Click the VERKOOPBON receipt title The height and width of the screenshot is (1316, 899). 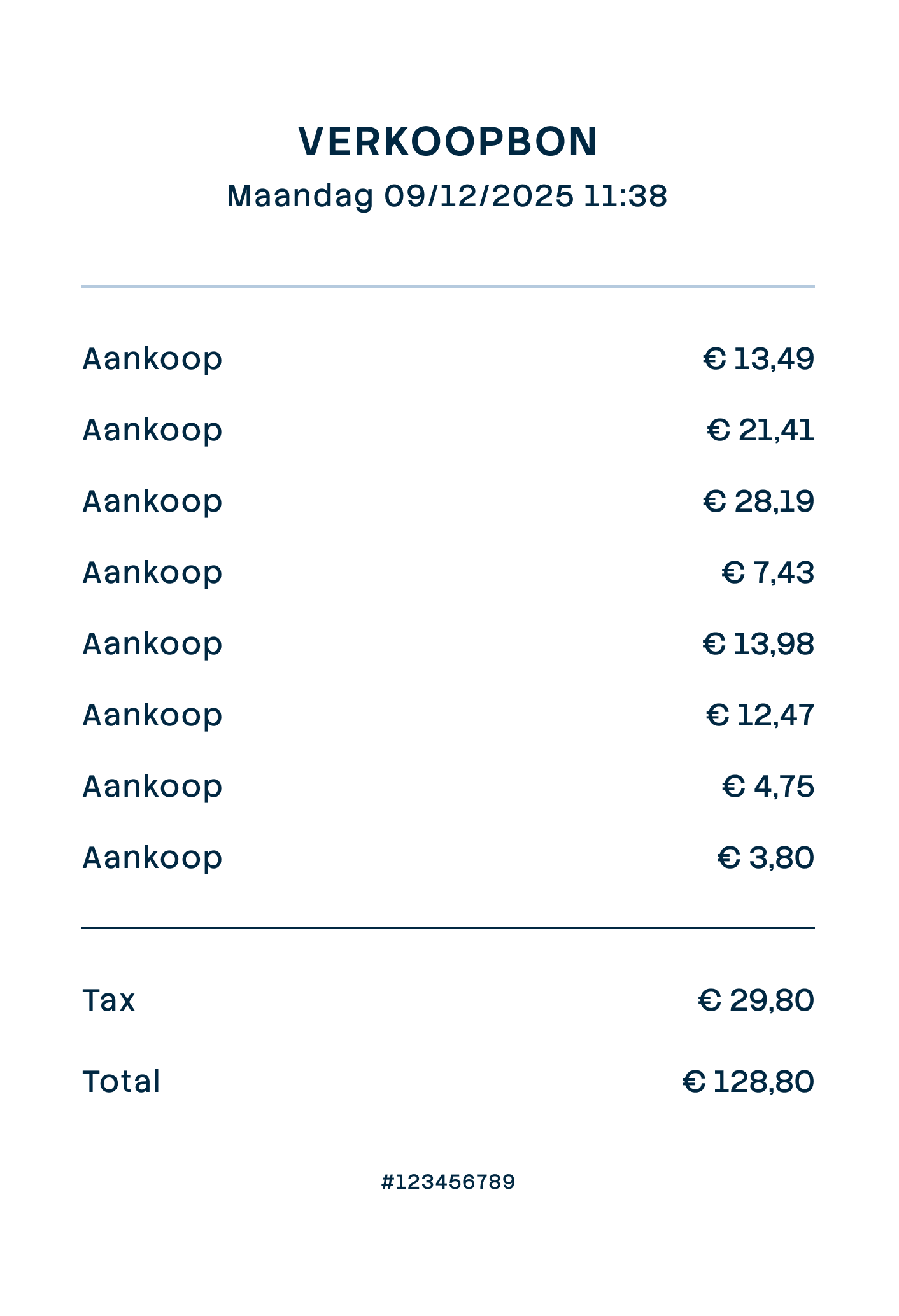448,141
